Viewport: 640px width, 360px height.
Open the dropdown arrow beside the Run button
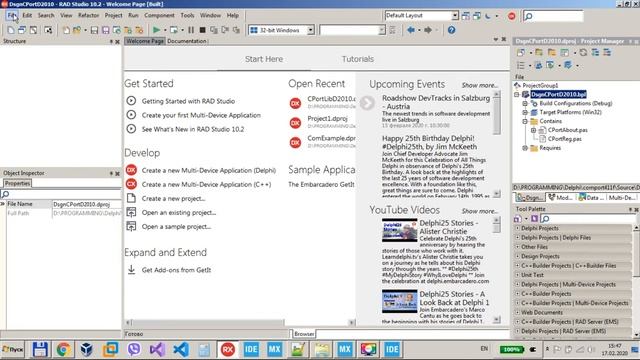coord(165,30)
